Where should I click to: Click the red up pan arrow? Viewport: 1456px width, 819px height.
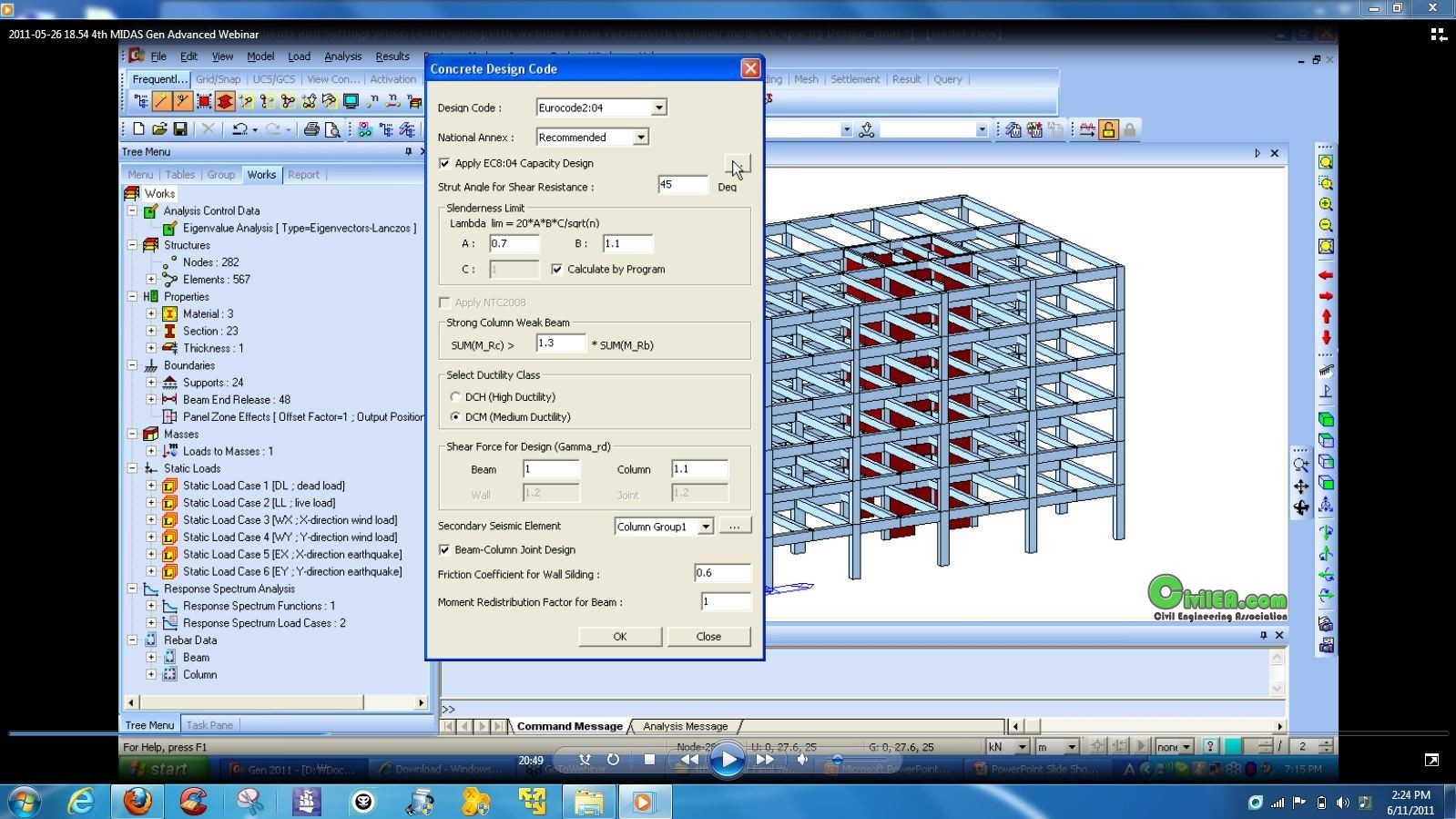tap(1326, 316)
